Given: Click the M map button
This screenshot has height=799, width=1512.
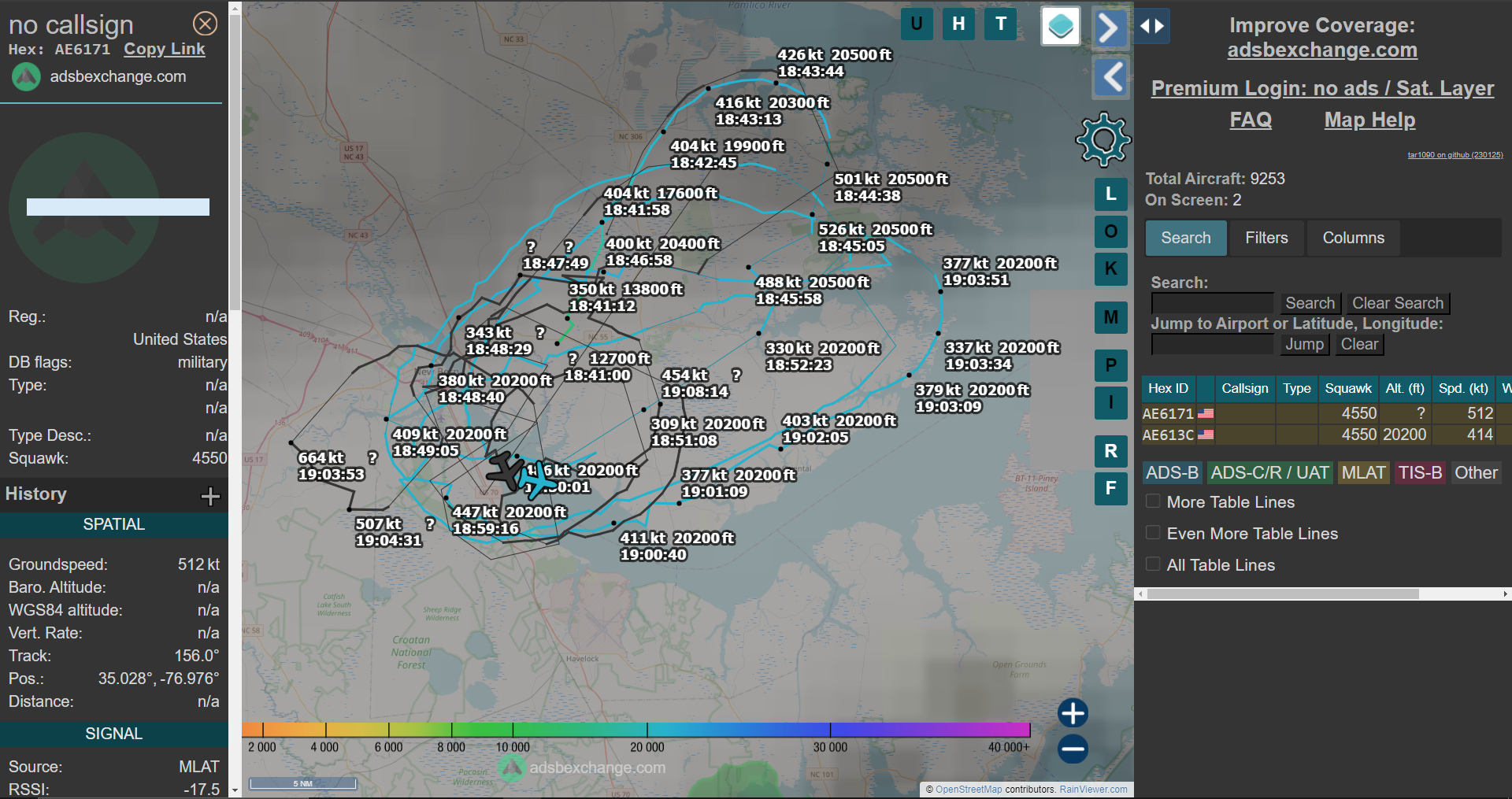Looking at the screenshot, I should (x=1110, y=317).
